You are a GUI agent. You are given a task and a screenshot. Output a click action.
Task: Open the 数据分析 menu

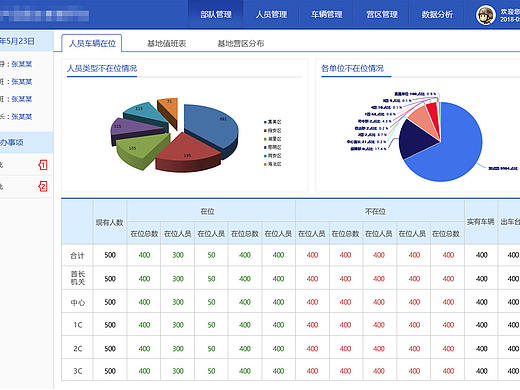[437, 14]
